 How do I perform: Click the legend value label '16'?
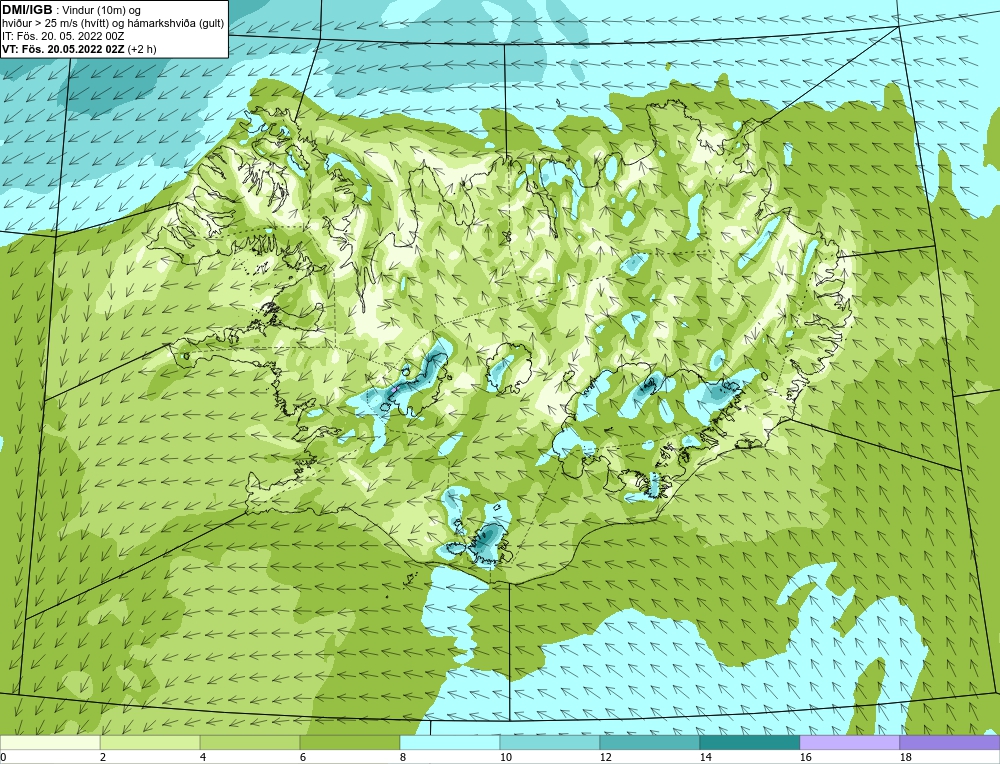tap(805, 757)
